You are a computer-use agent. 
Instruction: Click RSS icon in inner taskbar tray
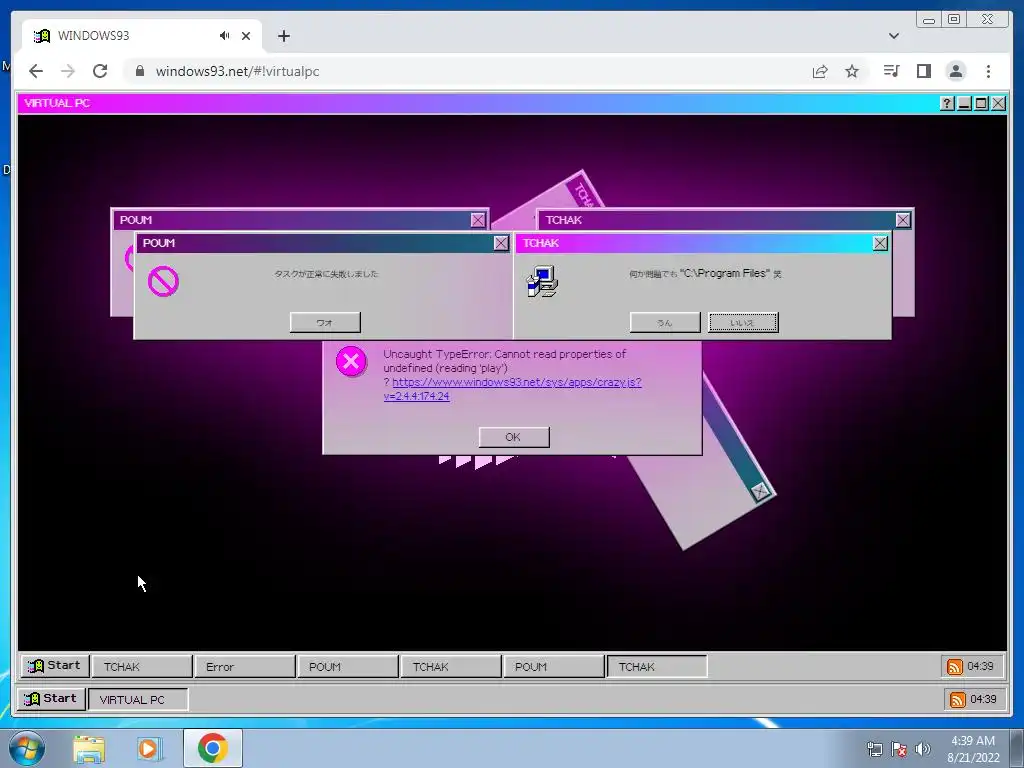(955, 667)
